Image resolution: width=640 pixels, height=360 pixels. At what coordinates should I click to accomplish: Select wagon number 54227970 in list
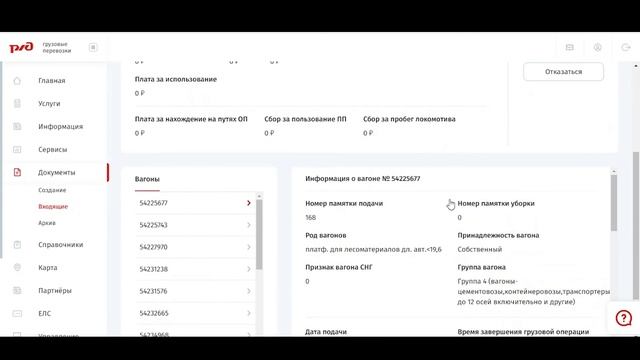[x=153, y=247]
